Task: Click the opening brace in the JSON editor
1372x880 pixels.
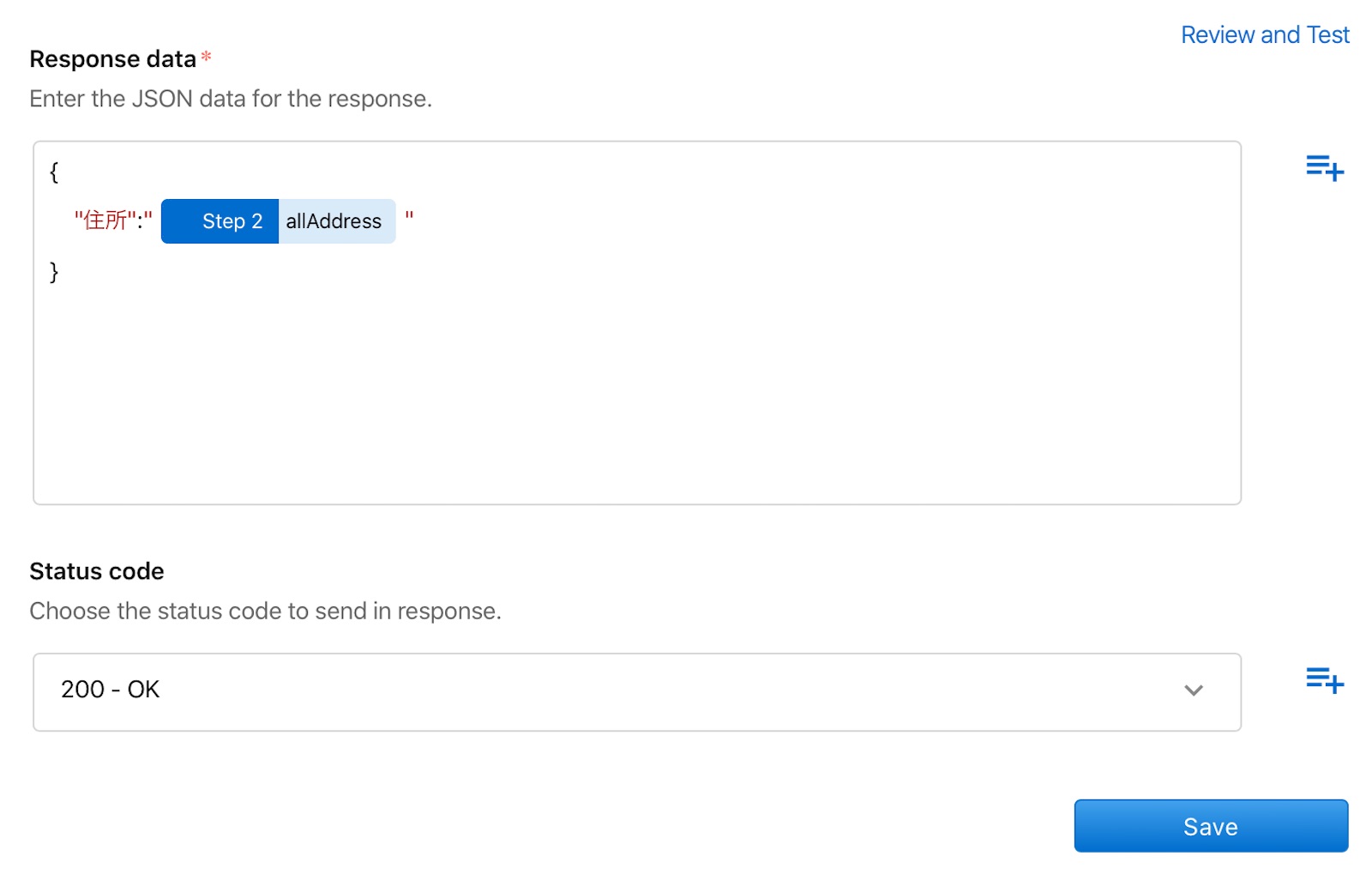Action: pos(54,172)
